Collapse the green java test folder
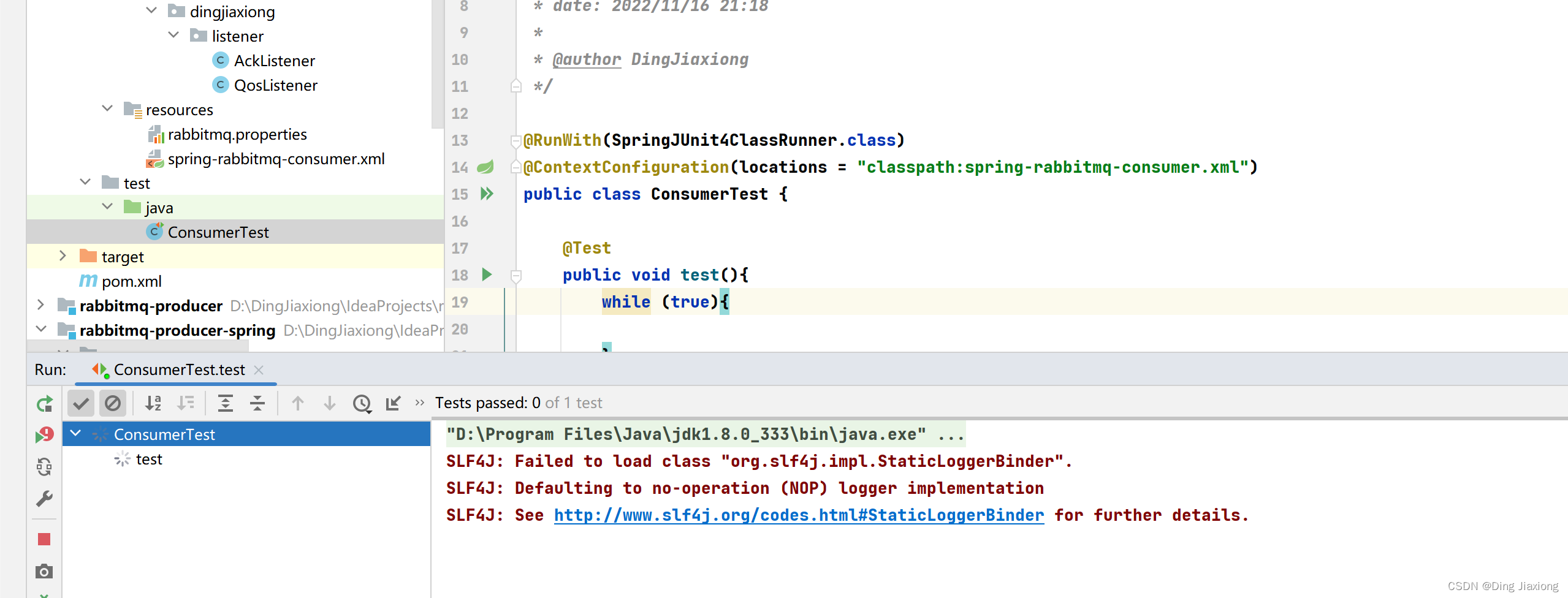Image resolution: width=1568 pixels, height=598 pixels. pos(108,206)
